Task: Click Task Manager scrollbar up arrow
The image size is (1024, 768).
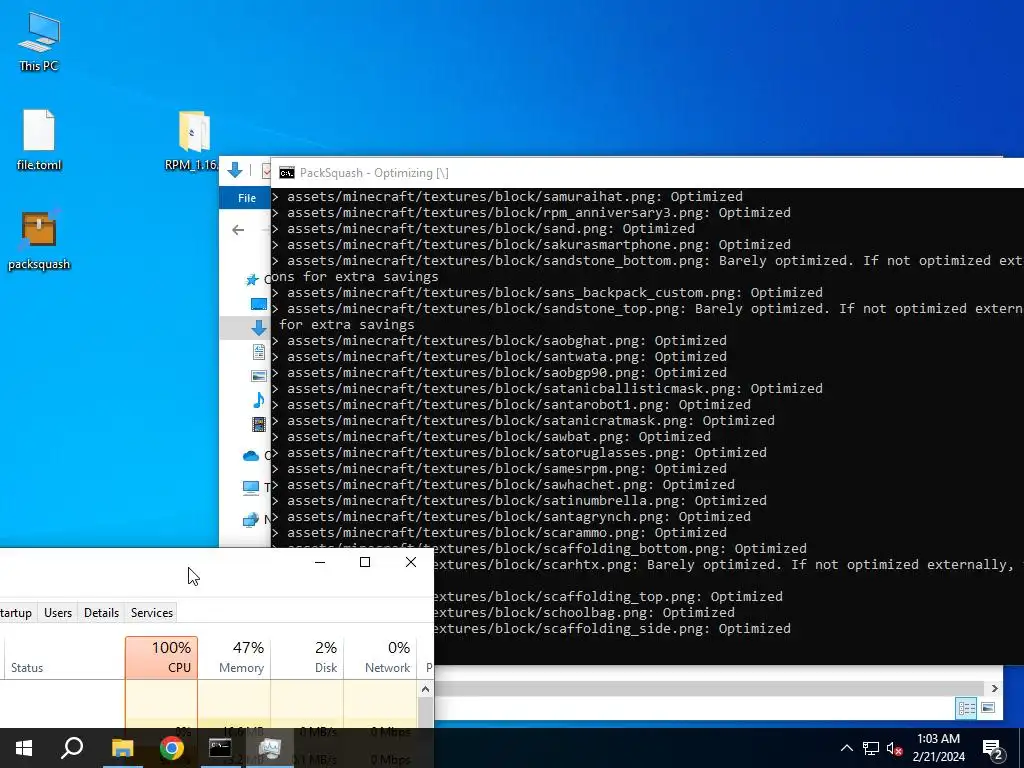Action: click(425, 689)
